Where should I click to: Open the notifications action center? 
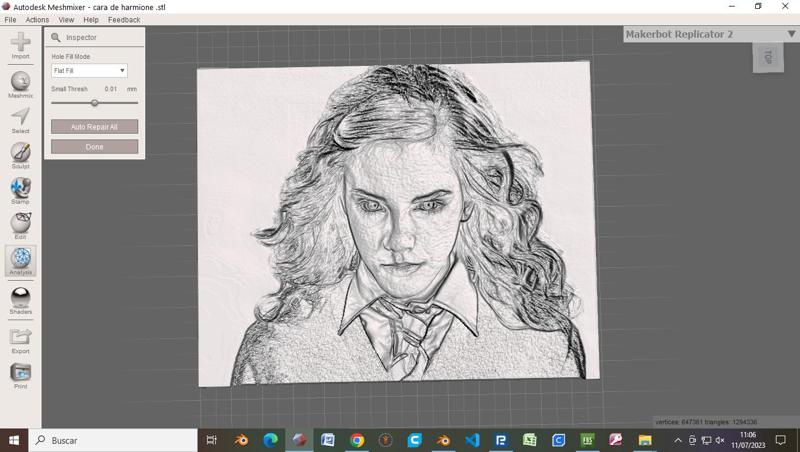pyautogui.click(x=781, y=440)
